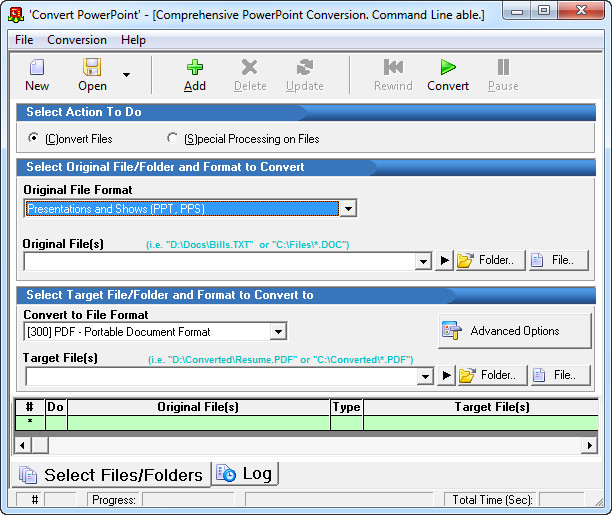Click the left arrow of the horizontal scrollbar
The image size is (612, 515).
pos(22,446)
